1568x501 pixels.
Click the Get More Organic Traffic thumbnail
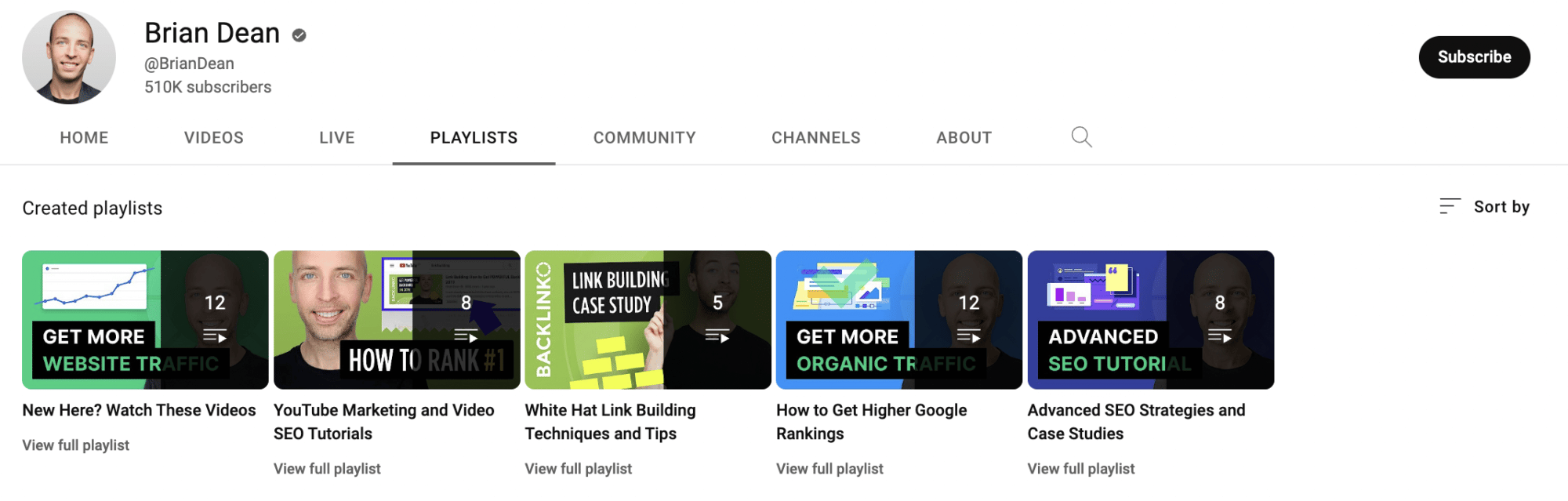pos(899,320)
